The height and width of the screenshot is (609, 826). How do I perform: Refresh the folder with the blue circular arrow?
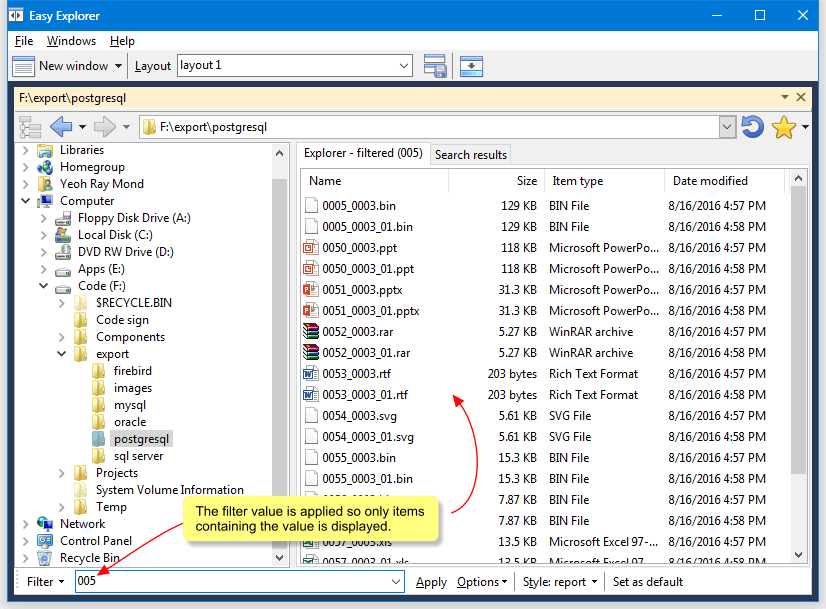pyautogui.click(x=752, y=127)
